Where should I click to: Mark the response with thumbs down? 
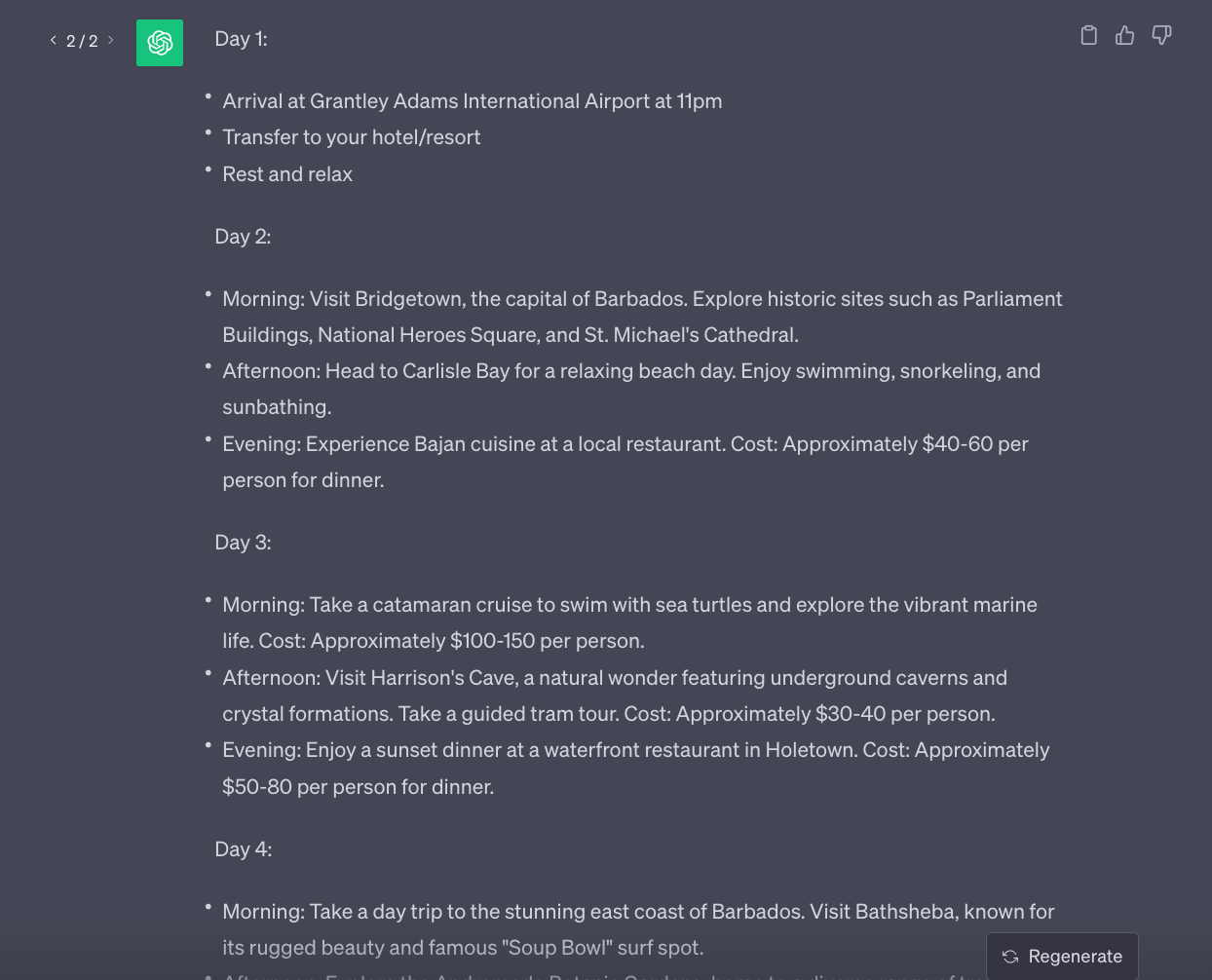pyautogui.click(x=1161, y=35)
